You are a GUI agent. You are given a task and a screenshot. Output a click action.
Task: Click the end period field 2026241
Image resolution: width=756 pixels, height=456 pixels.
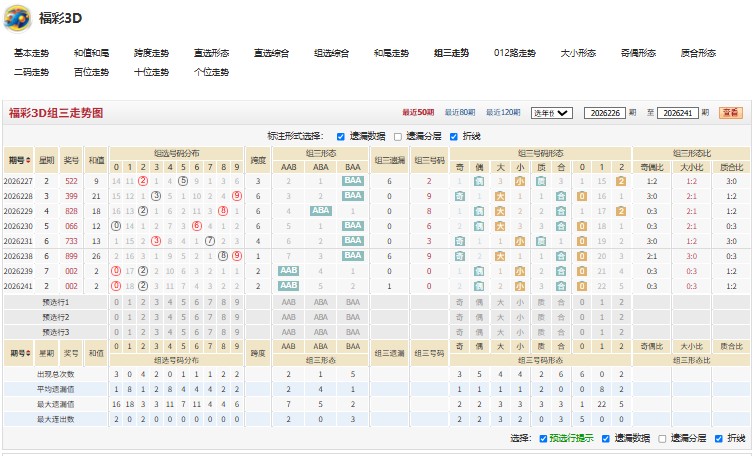(677, 113)
